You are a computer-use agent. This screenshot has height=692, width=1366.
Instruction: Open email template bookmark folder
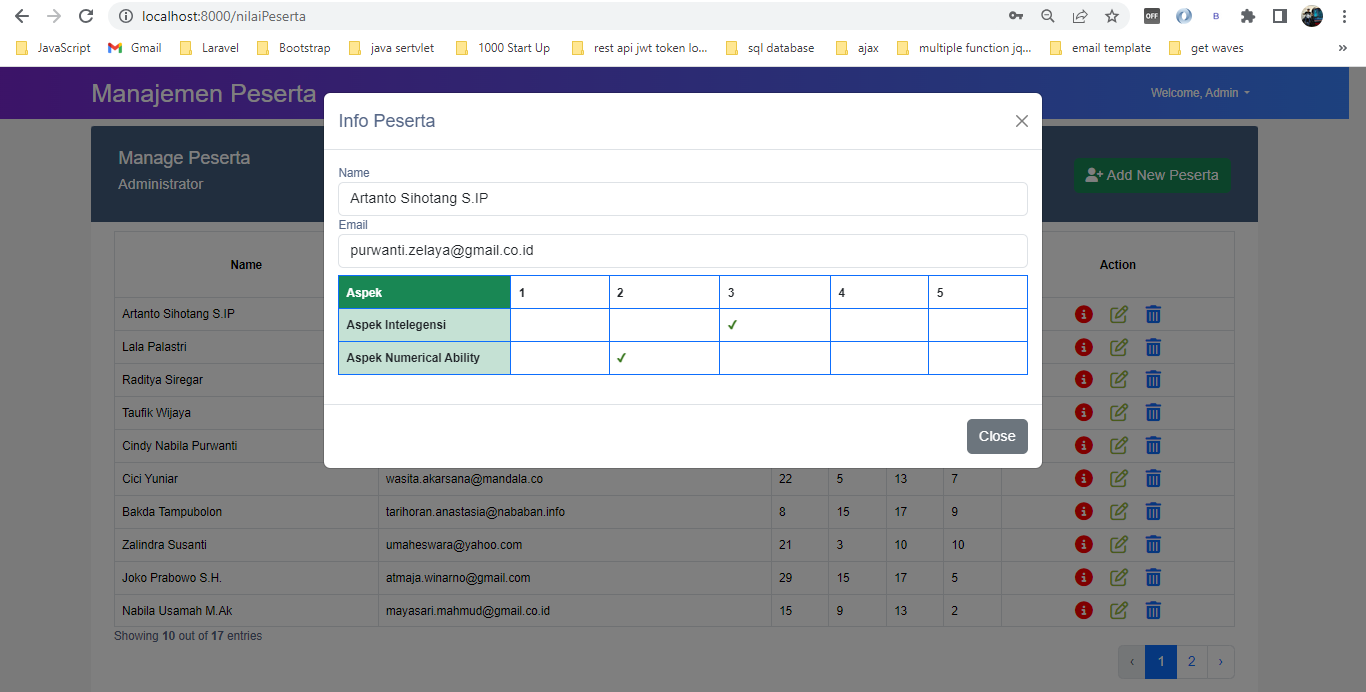click(x=1100, y=48)
